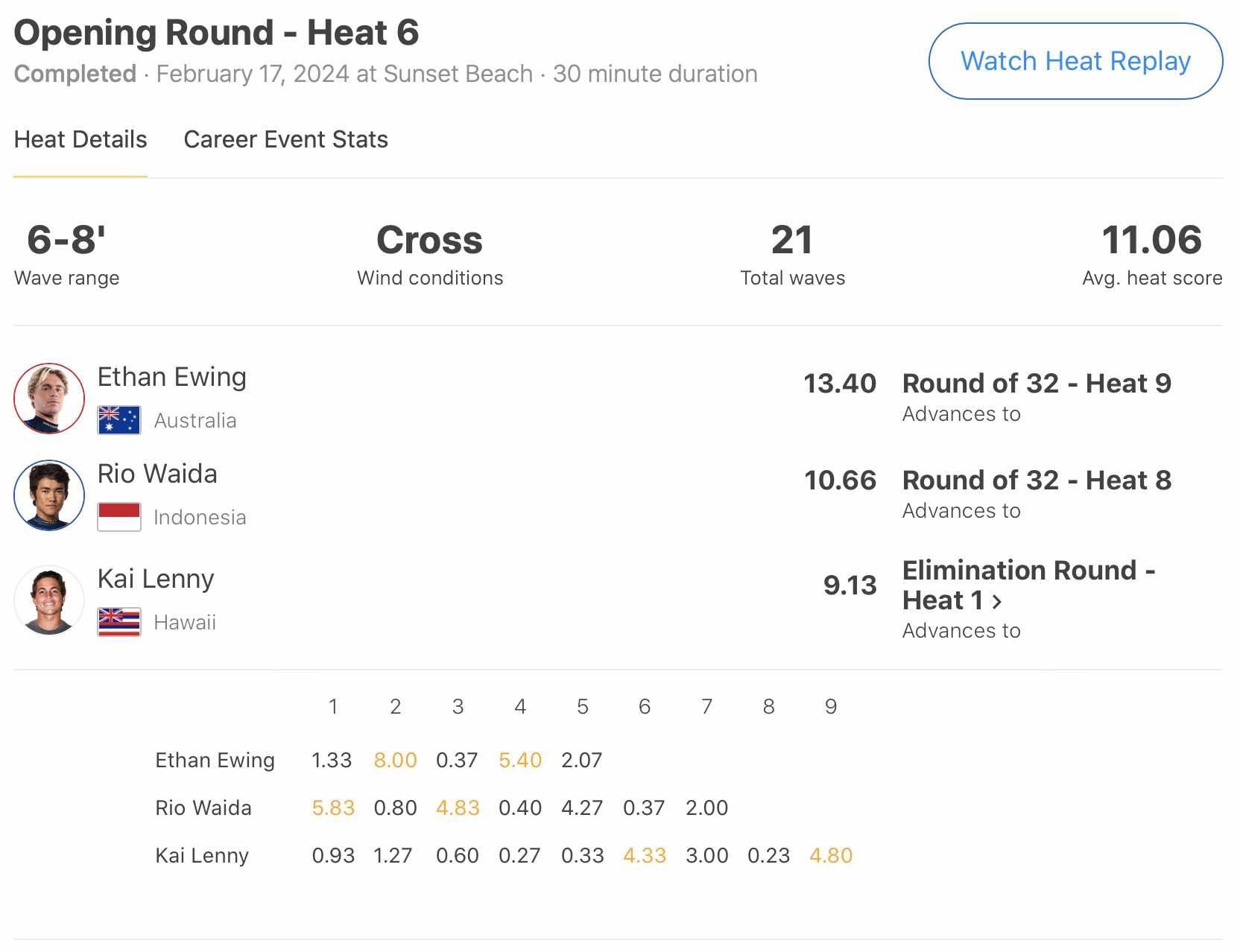Click the Australia flag icon
Screen dimensions: 1240x952
(x=119, y=420)
